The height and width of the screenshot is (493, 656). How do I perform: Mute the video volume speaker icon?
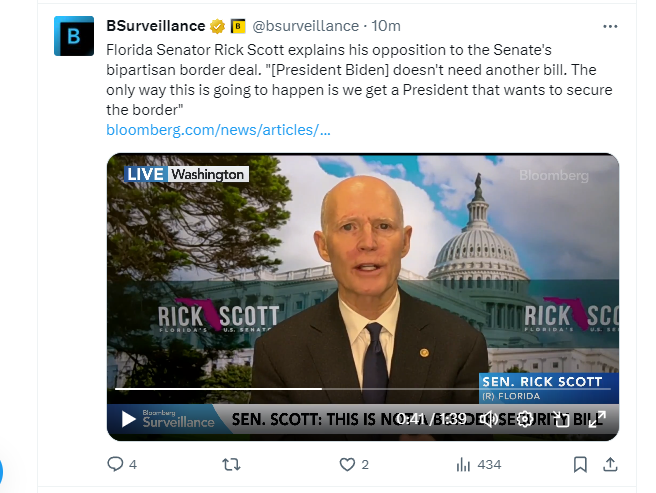tap(489, 419)
